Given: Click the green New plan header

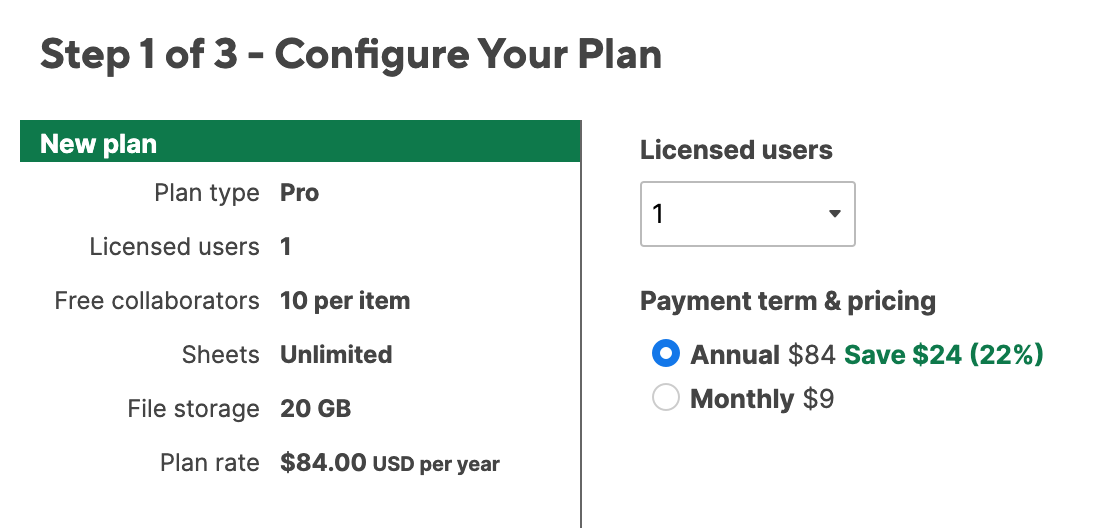Looking at the screenshot, I should [x=300, y=144].
